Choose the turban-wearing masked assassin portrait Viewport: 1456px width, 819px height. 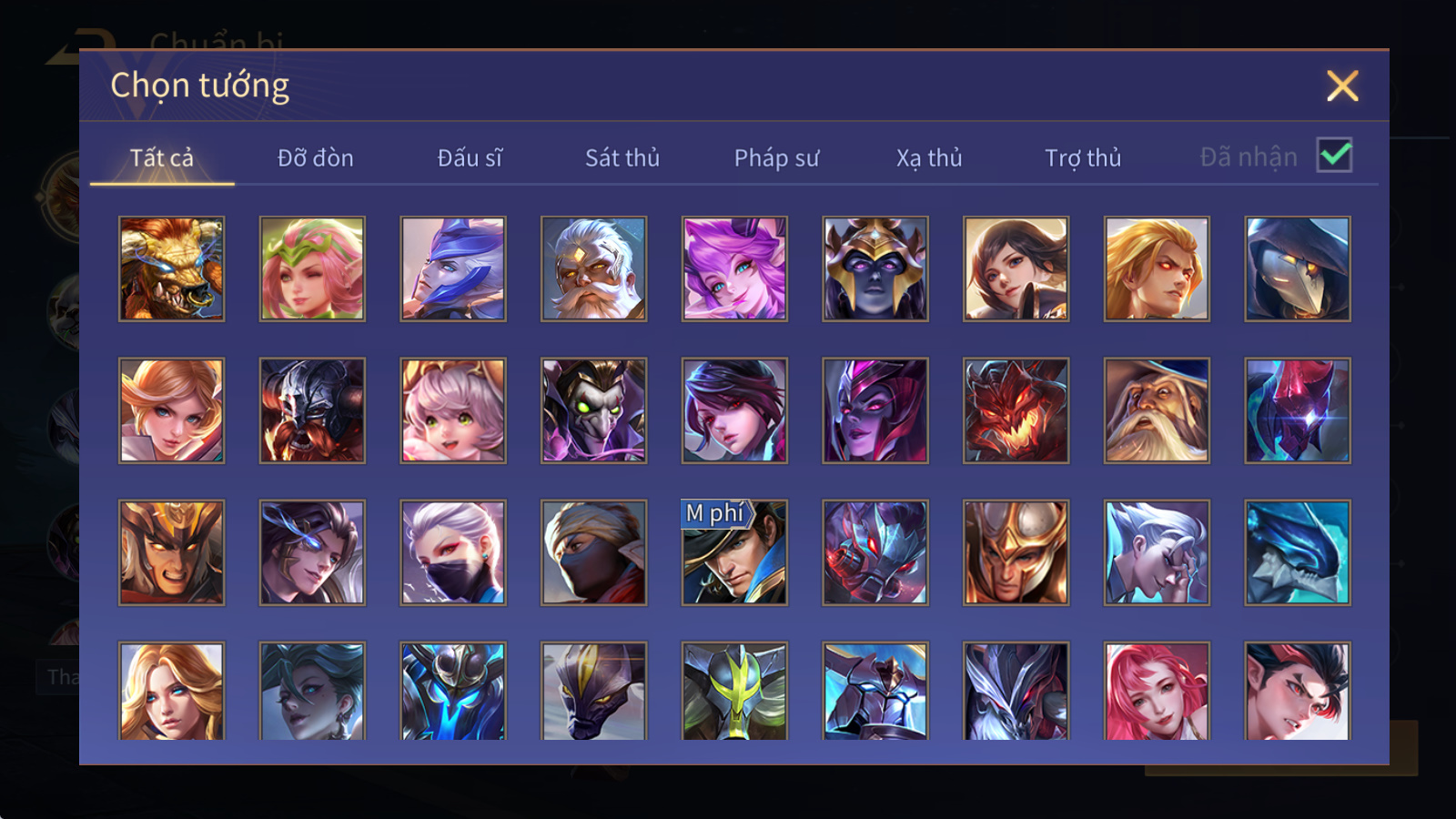pos(593,552)
